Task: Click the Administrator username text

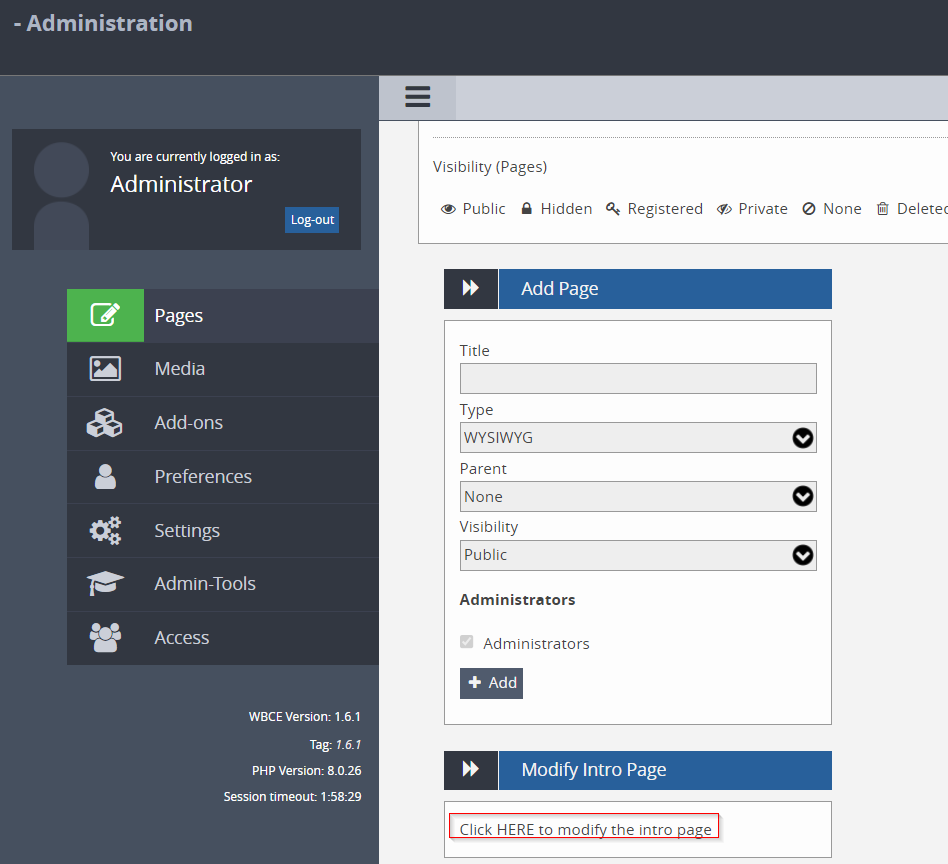Action: click(181, 184)
